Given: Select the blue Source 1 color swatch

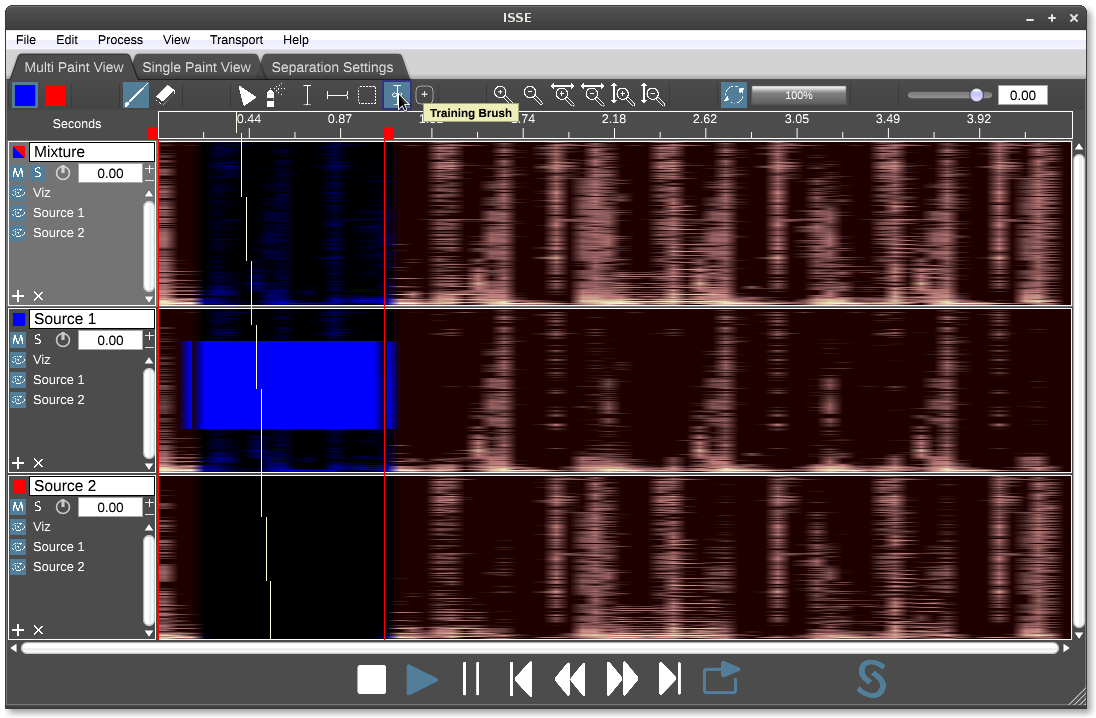Looking at the screenshot, I should pos(25,95).
